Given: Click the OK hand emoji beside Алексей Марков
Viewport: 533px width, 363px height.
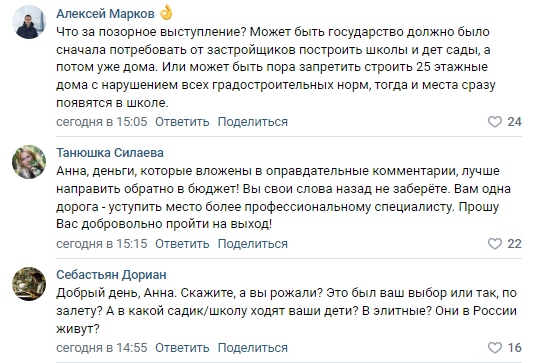Looking at the screenshot, I should pos(166,13).
